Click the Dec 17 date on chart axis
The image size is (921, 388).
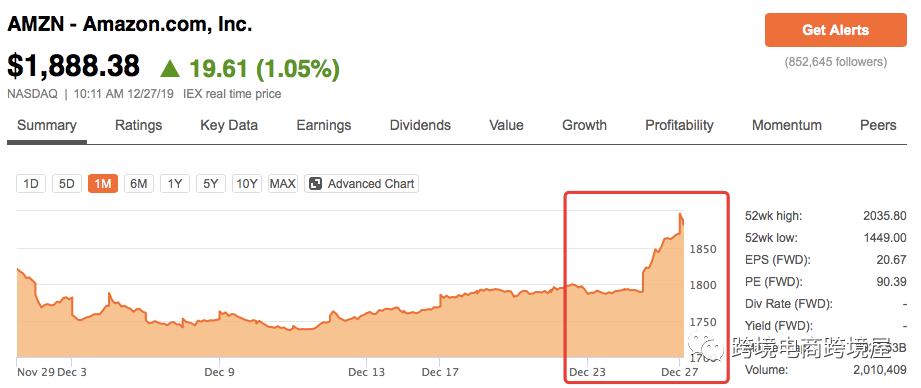pos(441,372)
